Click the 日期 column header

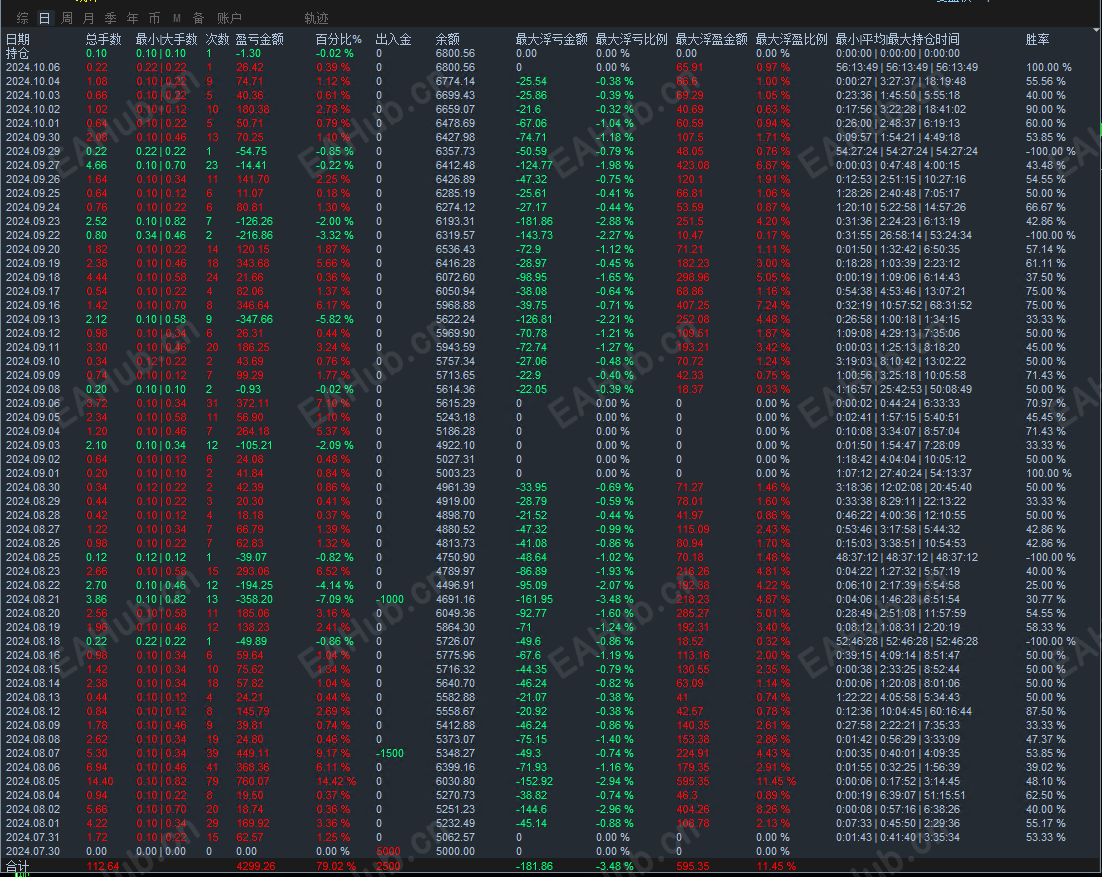[18, 39]
